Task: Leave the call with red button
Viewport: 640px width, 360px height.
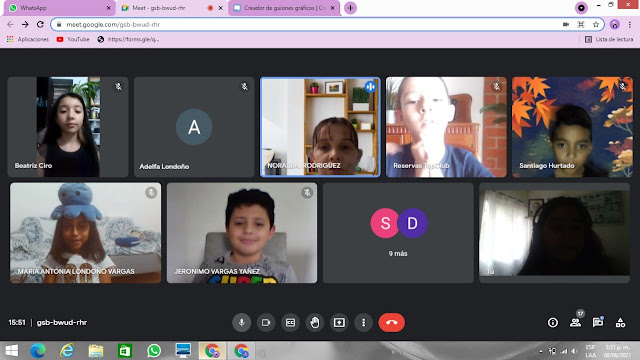Action: tap(391, 322)
